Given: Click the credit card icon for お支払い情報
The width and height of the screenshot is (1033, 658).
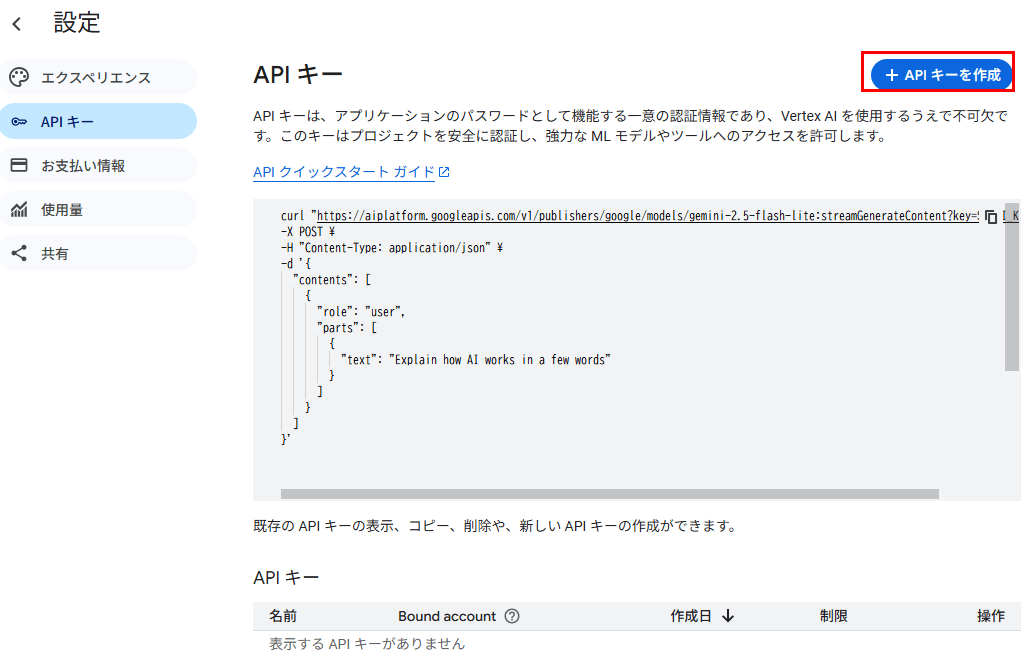Looking at the screenshot, I should pyautogui.click(x=19, y=166).
